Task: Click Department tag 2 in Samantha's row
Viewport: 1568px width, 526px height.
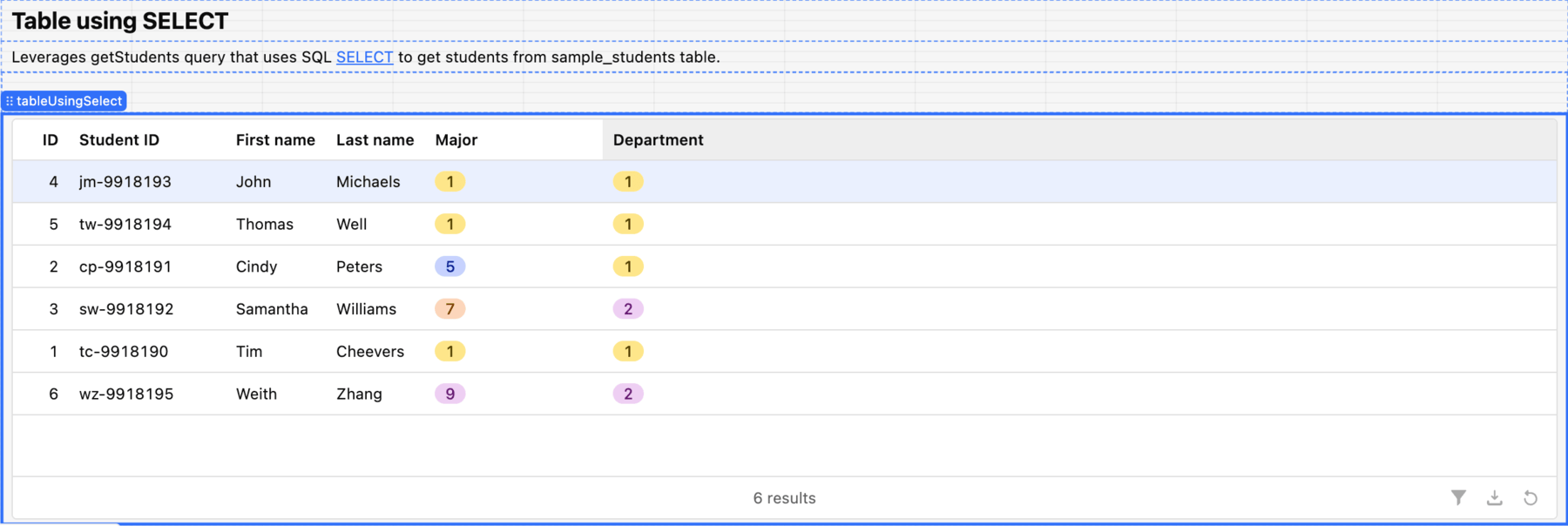Action: click(628, 309)
